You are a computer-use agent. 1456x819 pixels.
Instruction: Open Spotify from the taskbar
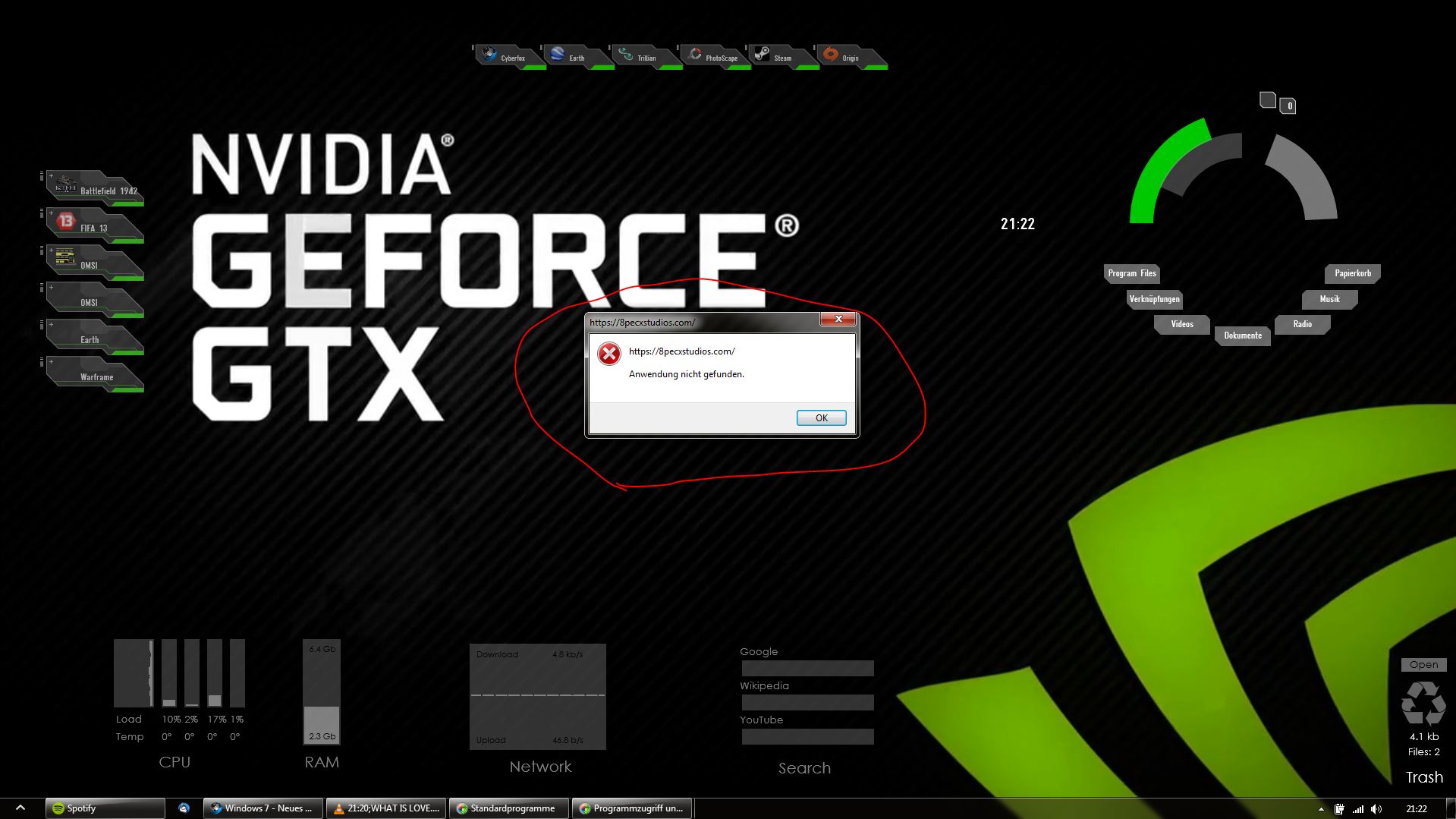(x=105, y=808)
